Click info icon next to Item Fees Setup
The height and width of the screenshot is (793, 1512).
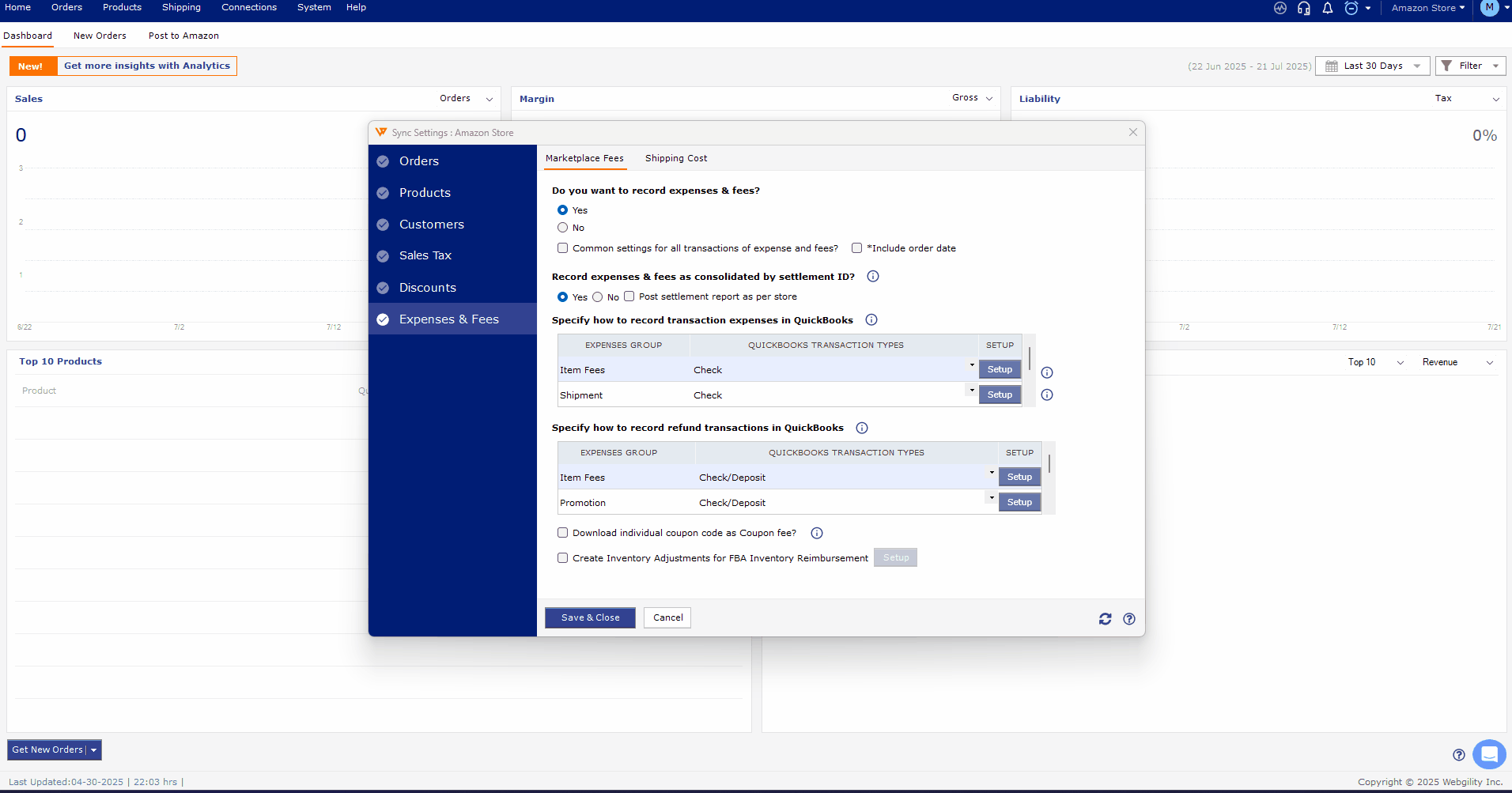1047,372
